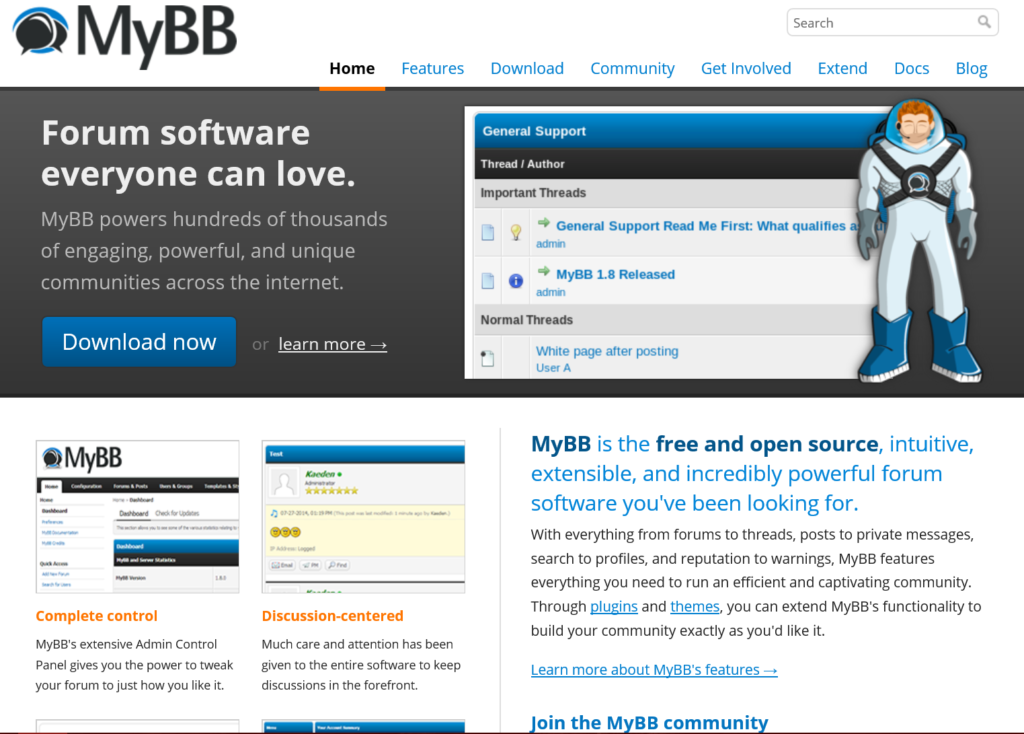Open the Community page from the navigation

point(632,68)
